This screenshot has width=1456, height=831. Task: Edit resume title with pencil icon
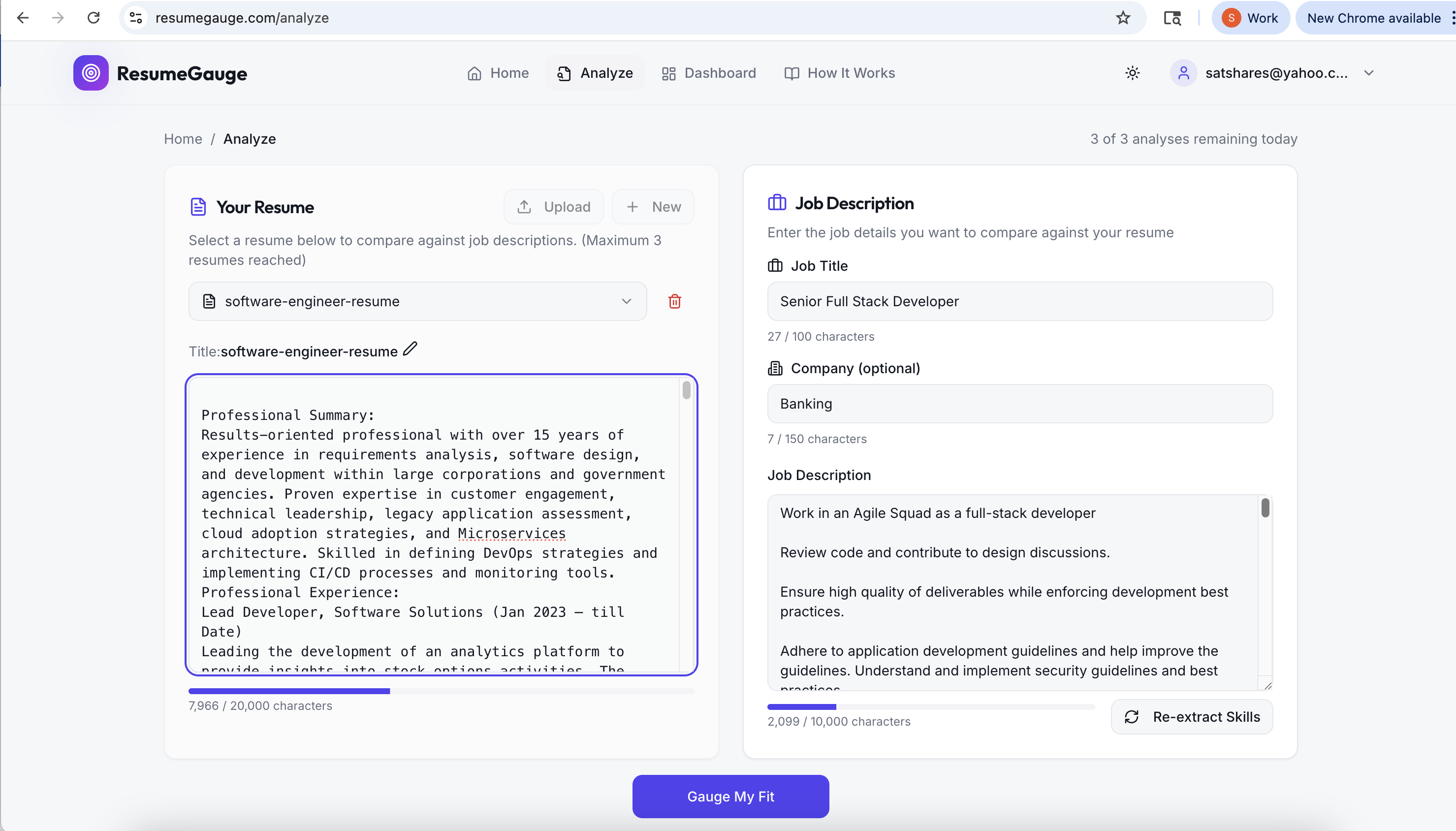coord(410,349)
